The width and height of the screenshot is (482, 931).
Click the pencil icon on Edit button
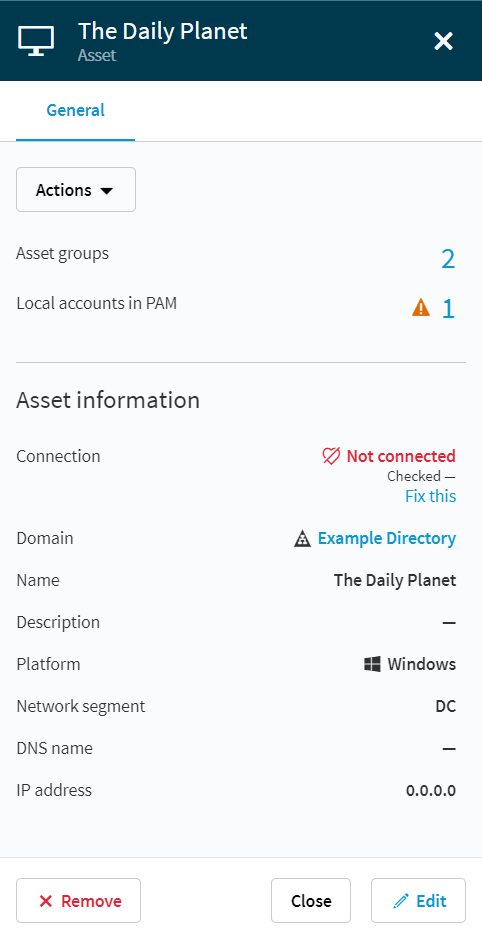click(401, 901)
